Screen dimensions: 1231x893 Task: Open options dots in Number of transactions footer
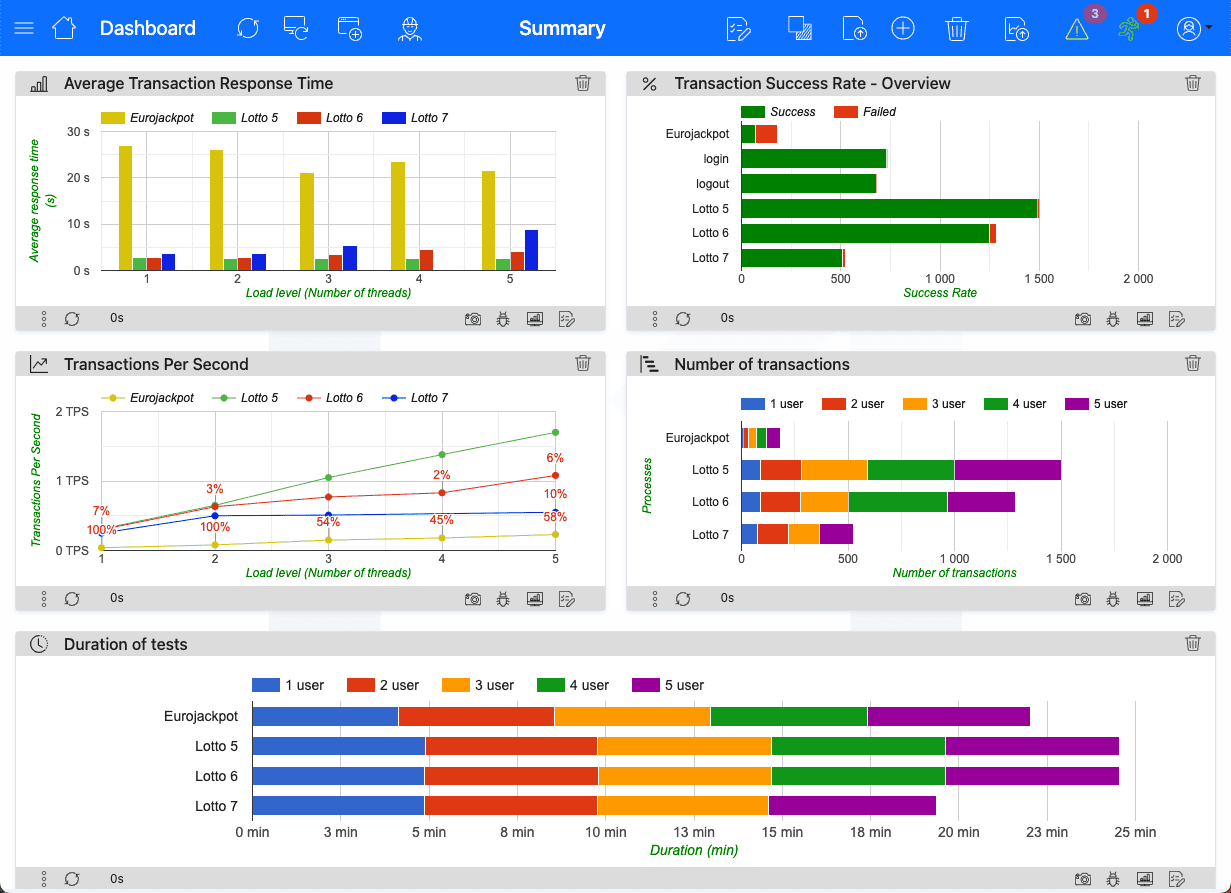click(x=655, y=599)
